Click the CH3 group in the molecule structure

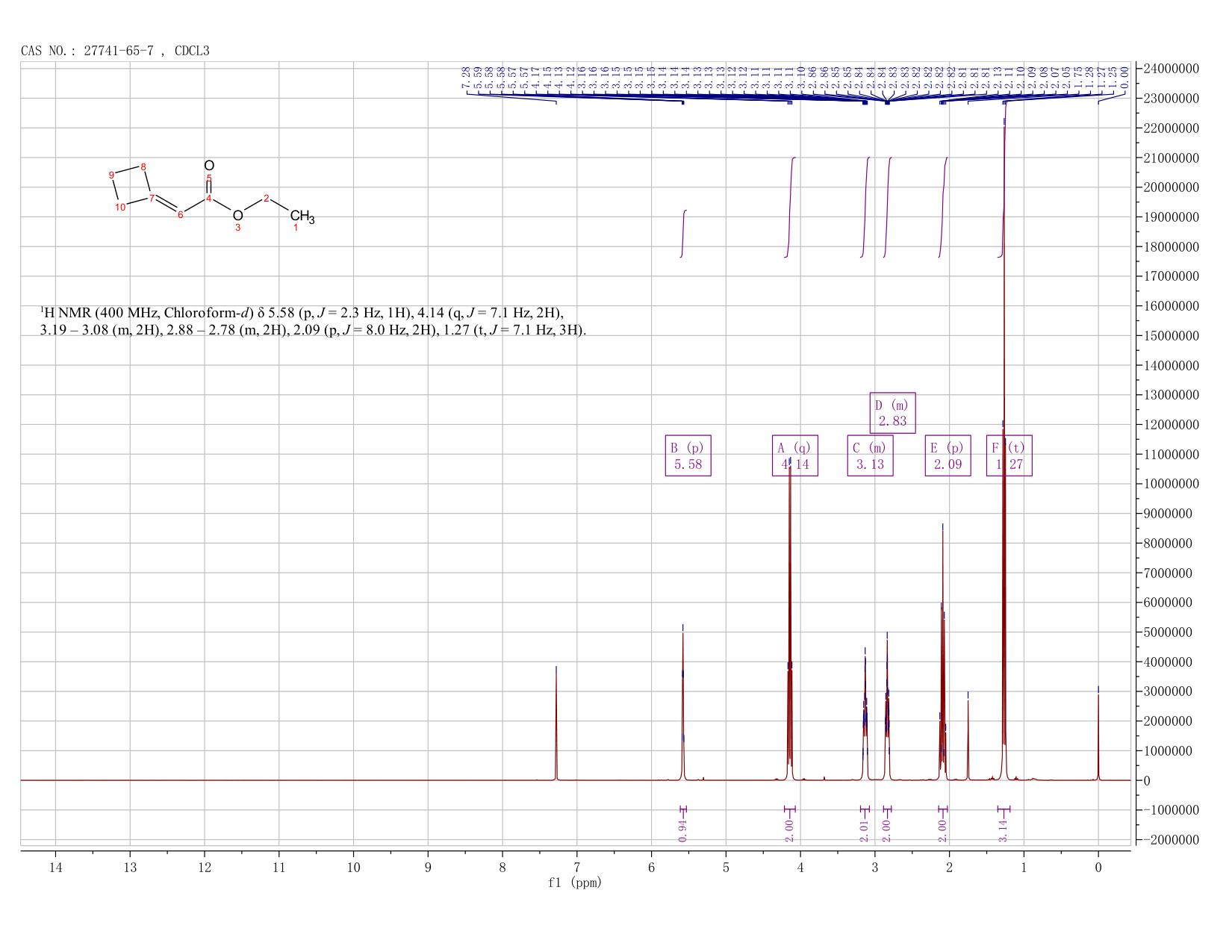pyautogui.click(x=302, y=218)
